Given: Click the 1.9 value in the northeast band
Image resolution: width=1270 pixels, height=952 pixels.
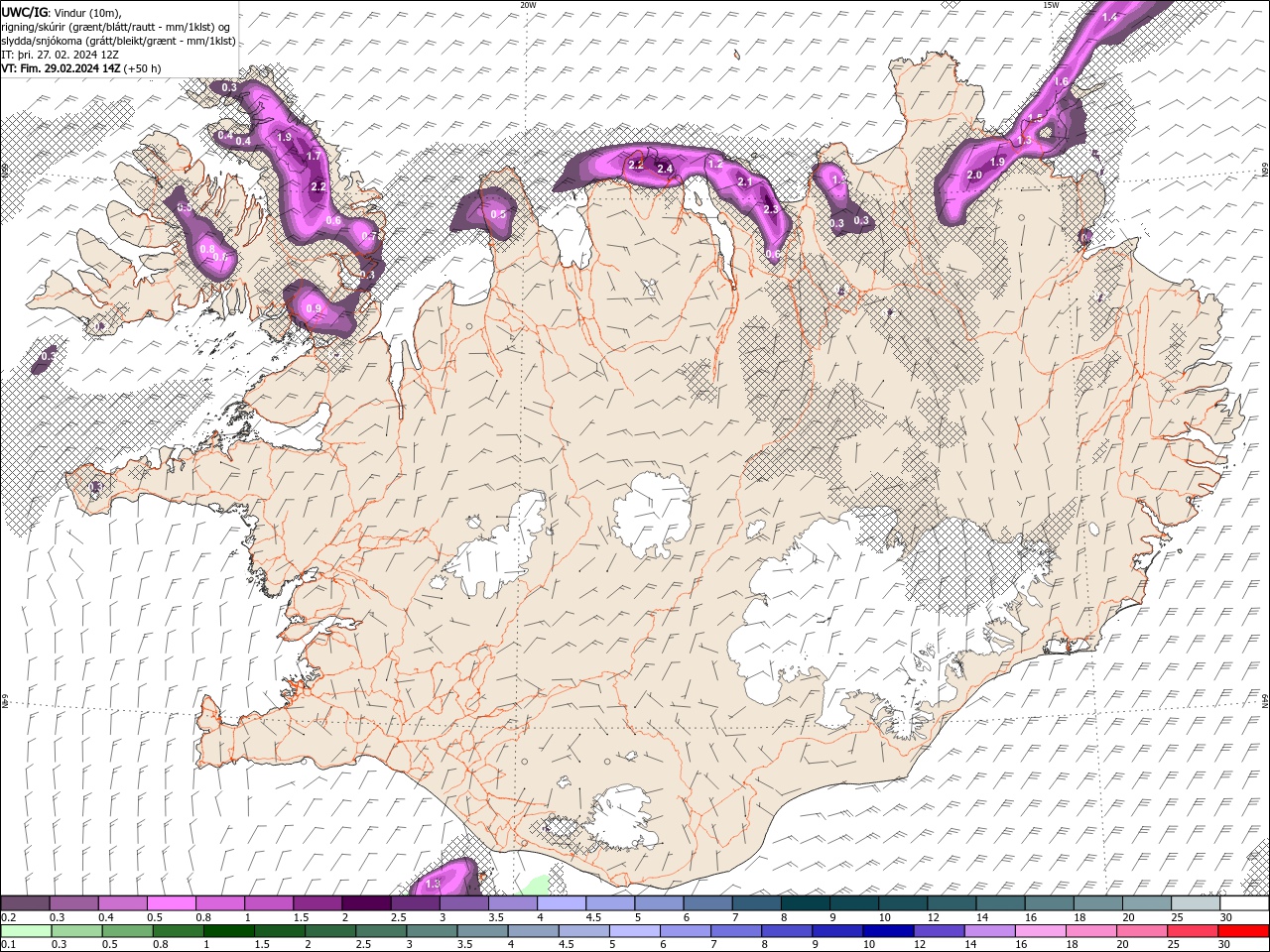Looking at the screenshot, I should point(998,162).
